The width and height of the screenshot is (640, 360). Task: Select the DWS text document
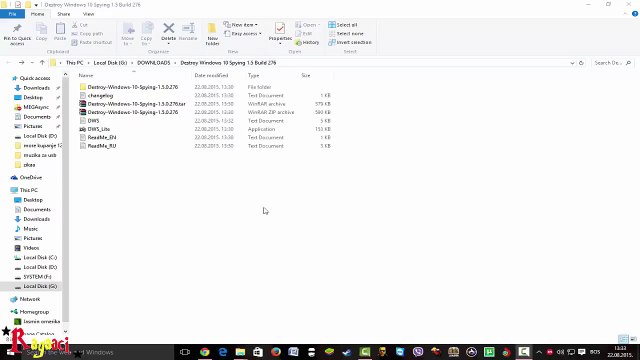93,121
